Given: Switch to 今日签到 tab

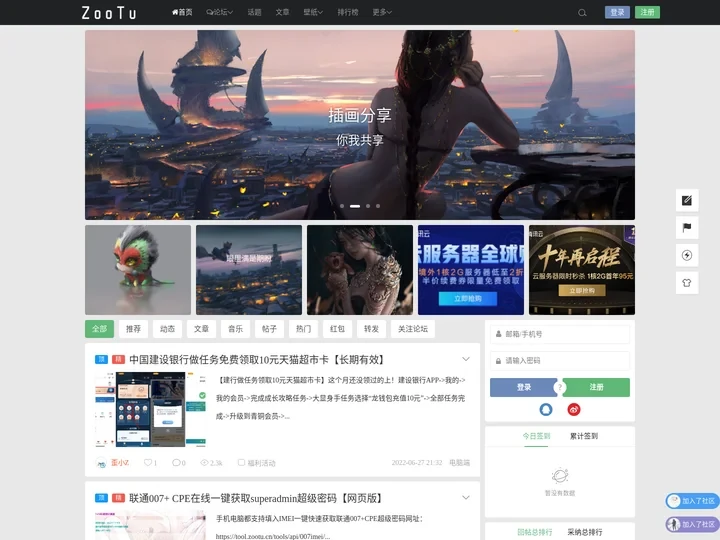Looking at the screenshot, I should point(536,436).
